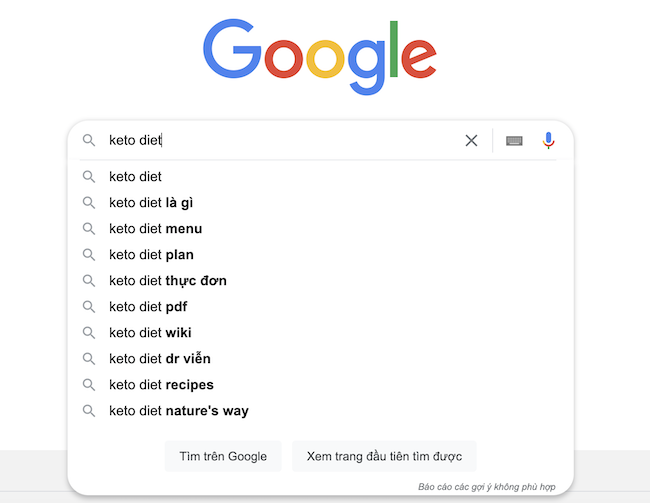Click magnifier icon beside 'keto diet pdf'
This screenshot has width=650, height=503.
pos(89,307)
